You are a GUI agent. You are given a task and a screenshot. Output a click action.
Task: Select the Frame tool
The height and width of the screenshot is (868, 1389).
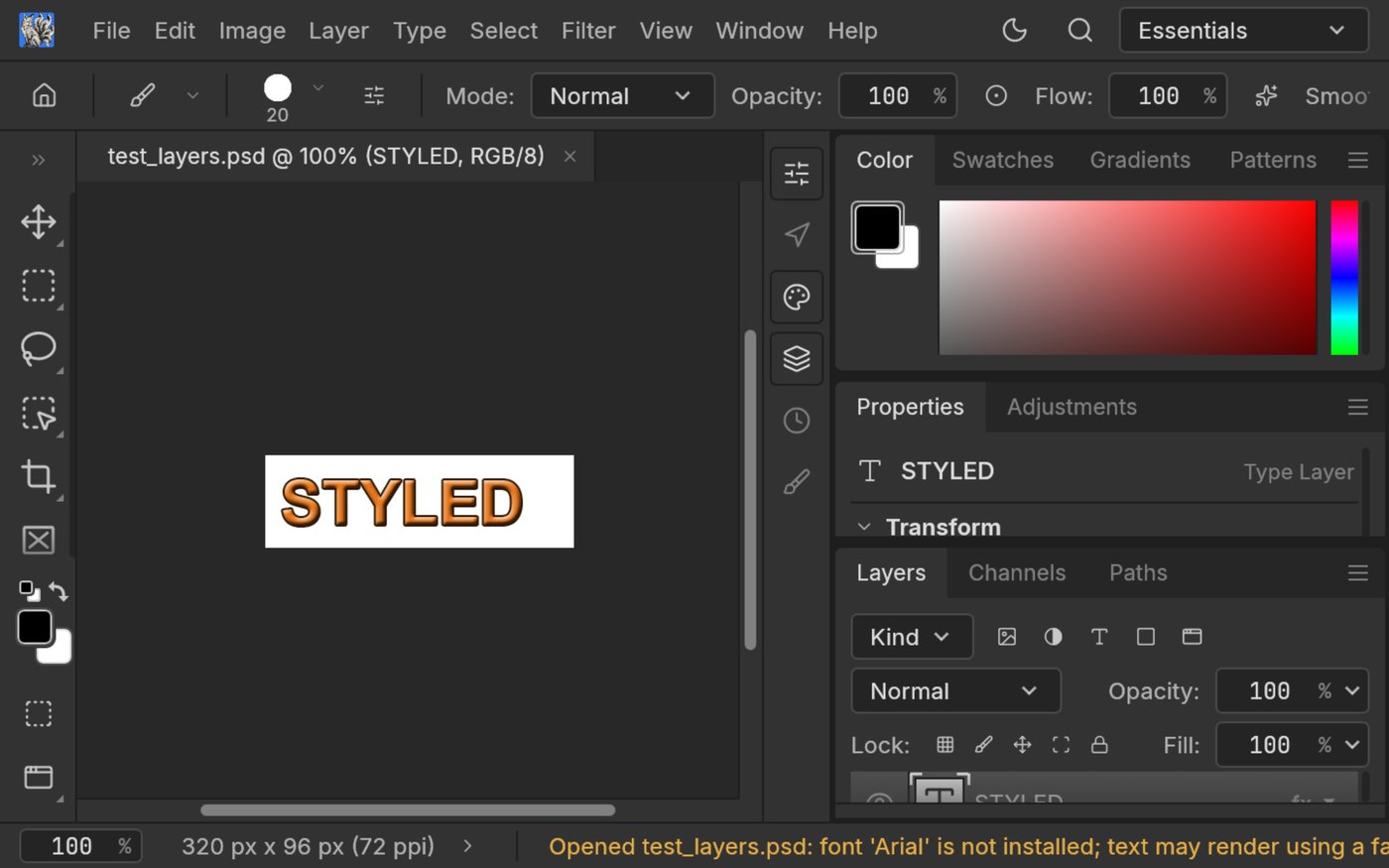pos(39,540)
